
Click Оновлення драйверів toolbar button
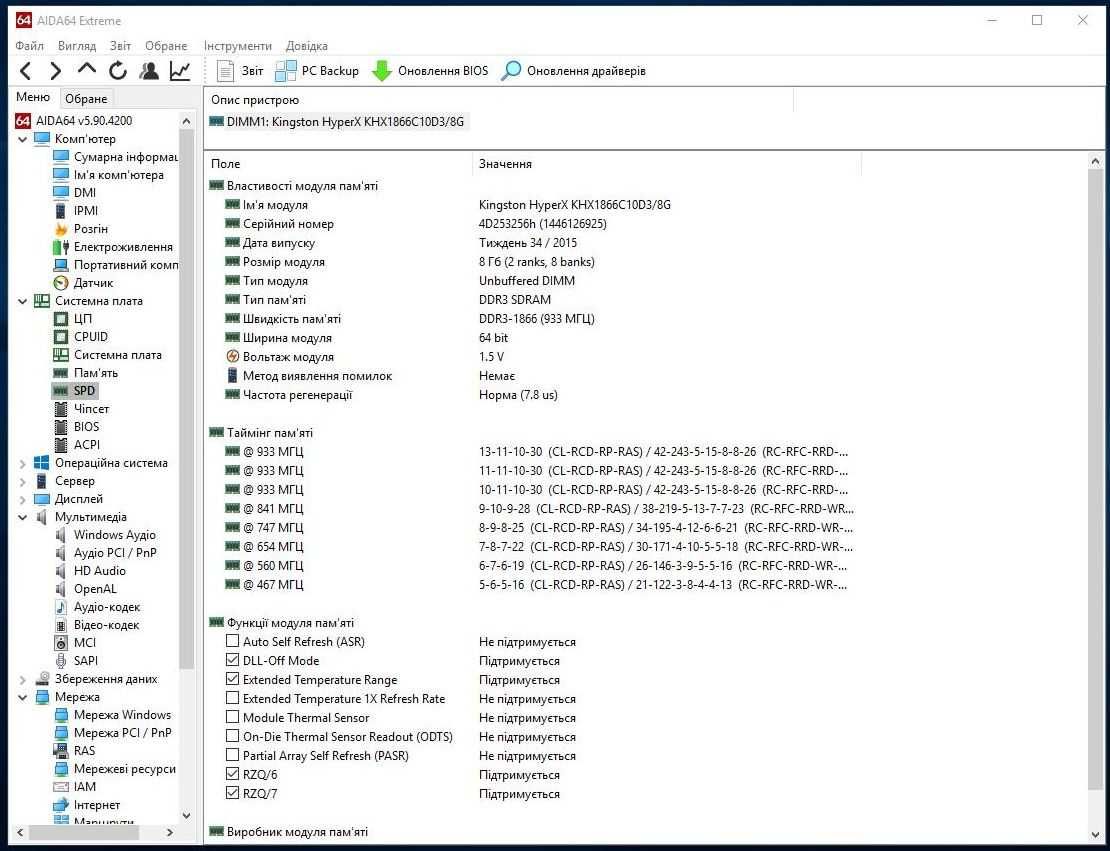(x=573, y=71)
